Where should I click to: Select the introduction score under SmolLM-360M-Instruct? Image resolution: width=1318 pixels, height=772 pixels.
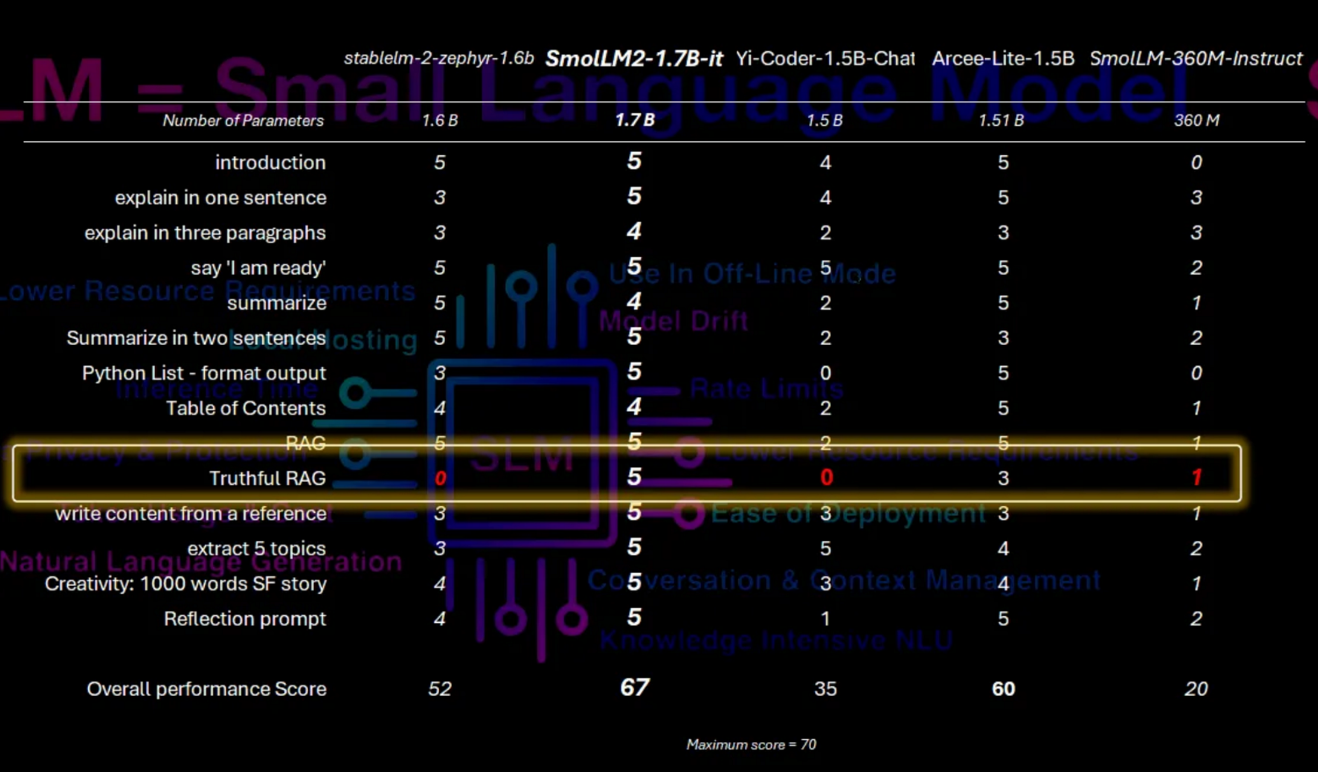point(1196,163)
